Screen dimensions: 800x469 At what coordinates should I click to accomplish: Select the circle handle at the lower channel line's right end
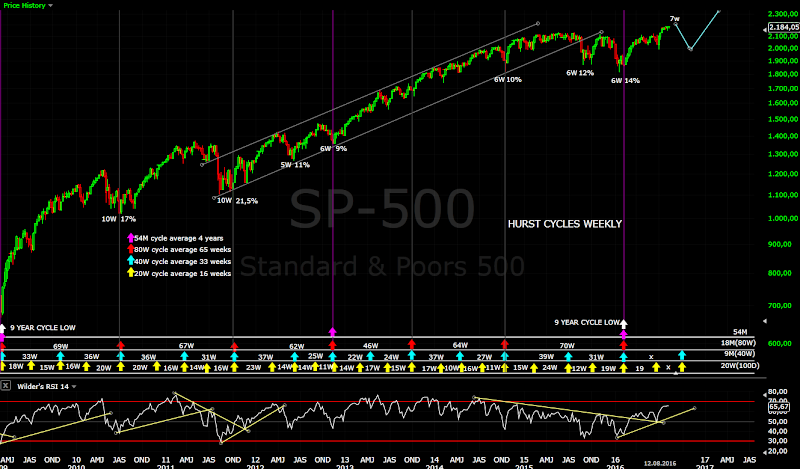click(x=602, y=32)
